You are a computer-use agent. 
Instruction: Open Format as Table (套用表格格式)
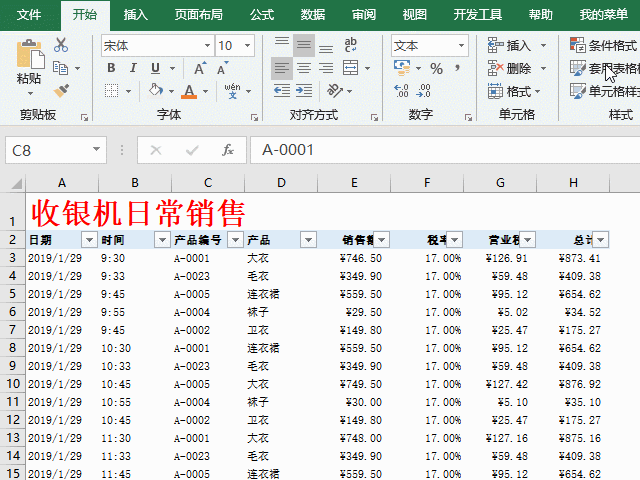click(x=604, y=68)
